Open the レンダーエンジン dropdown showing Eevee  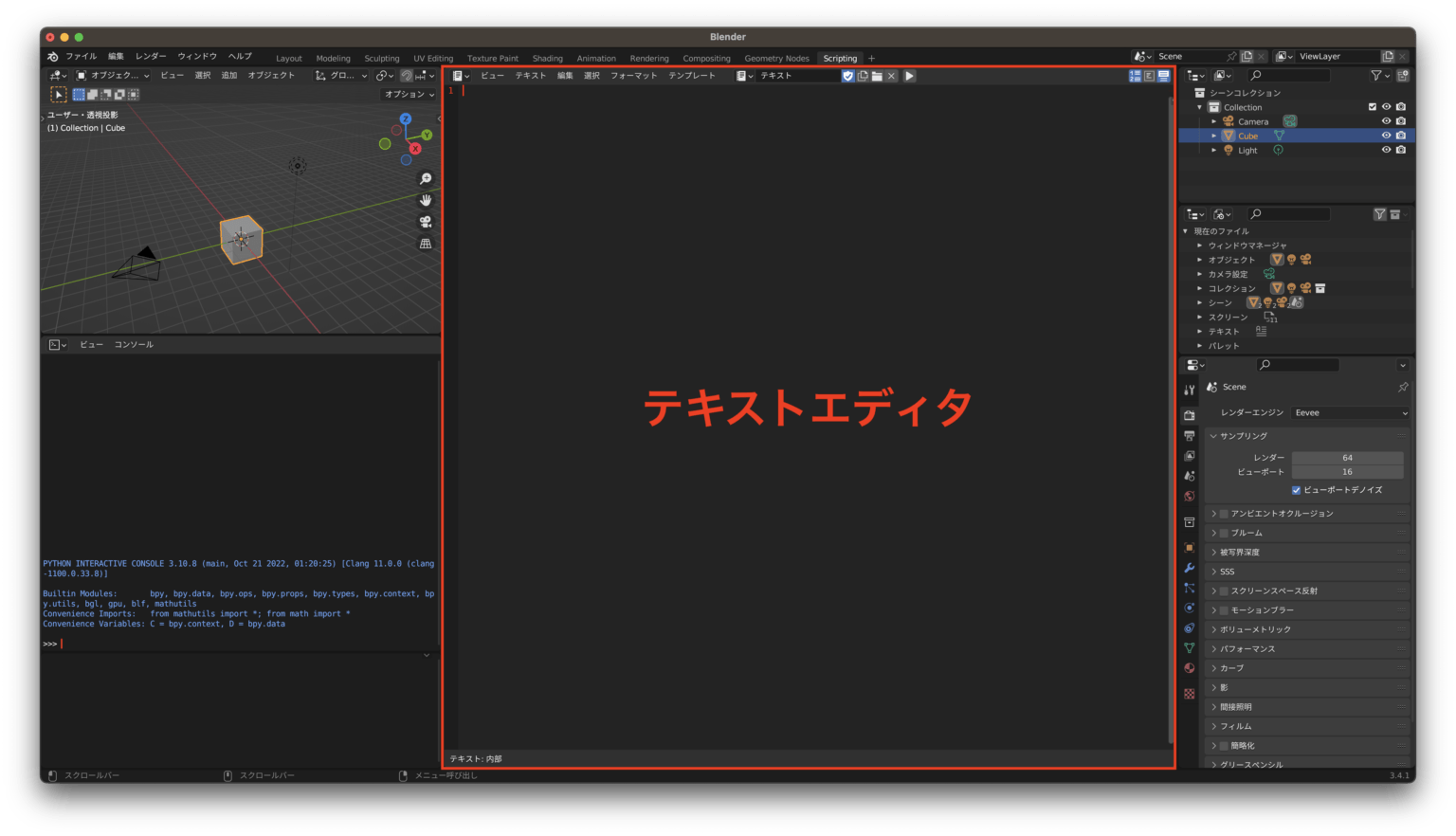click(x=1350, y=412)
